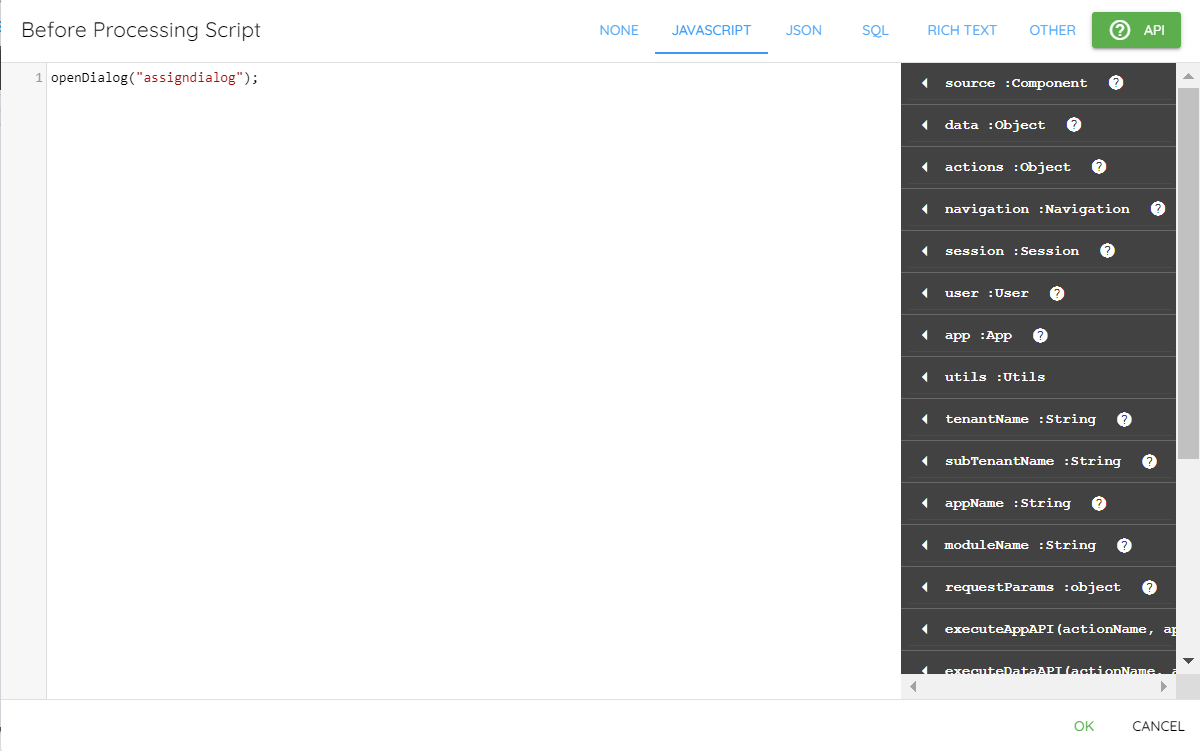Select the SQL tab
1200x751 pixels.
(x=875, y=30)
